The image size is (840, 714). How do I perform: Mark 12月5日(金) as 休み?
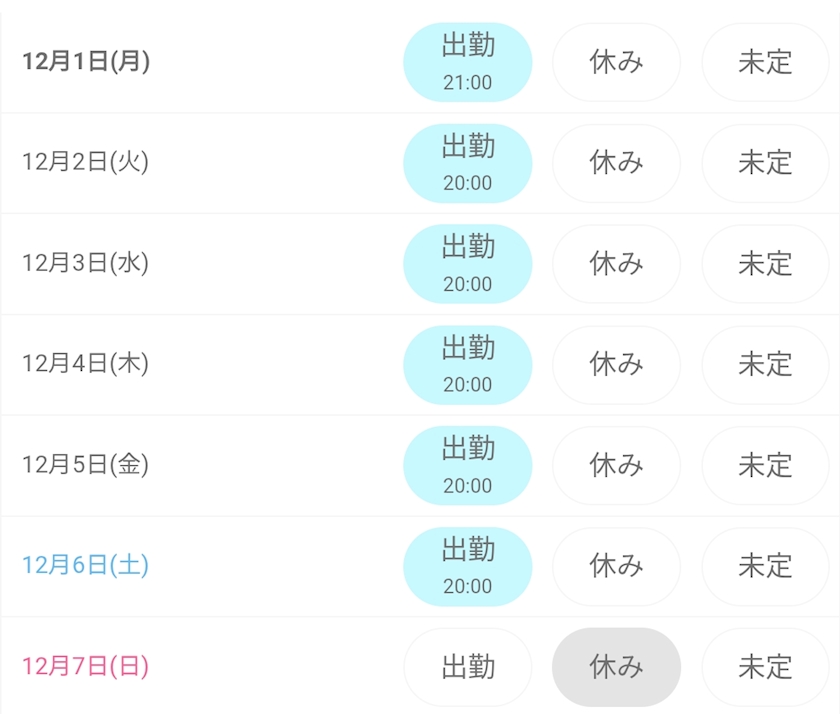616,465
